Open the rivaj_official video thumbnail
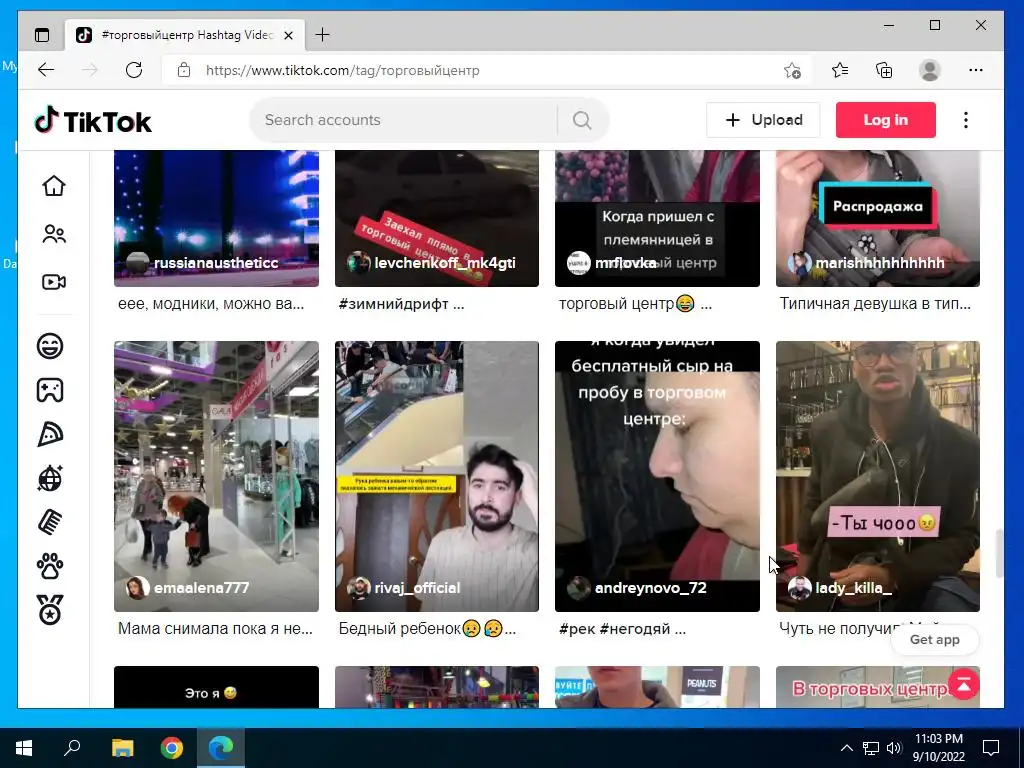Viewport: 1024px width, 768px height. (x=437, y=477)
